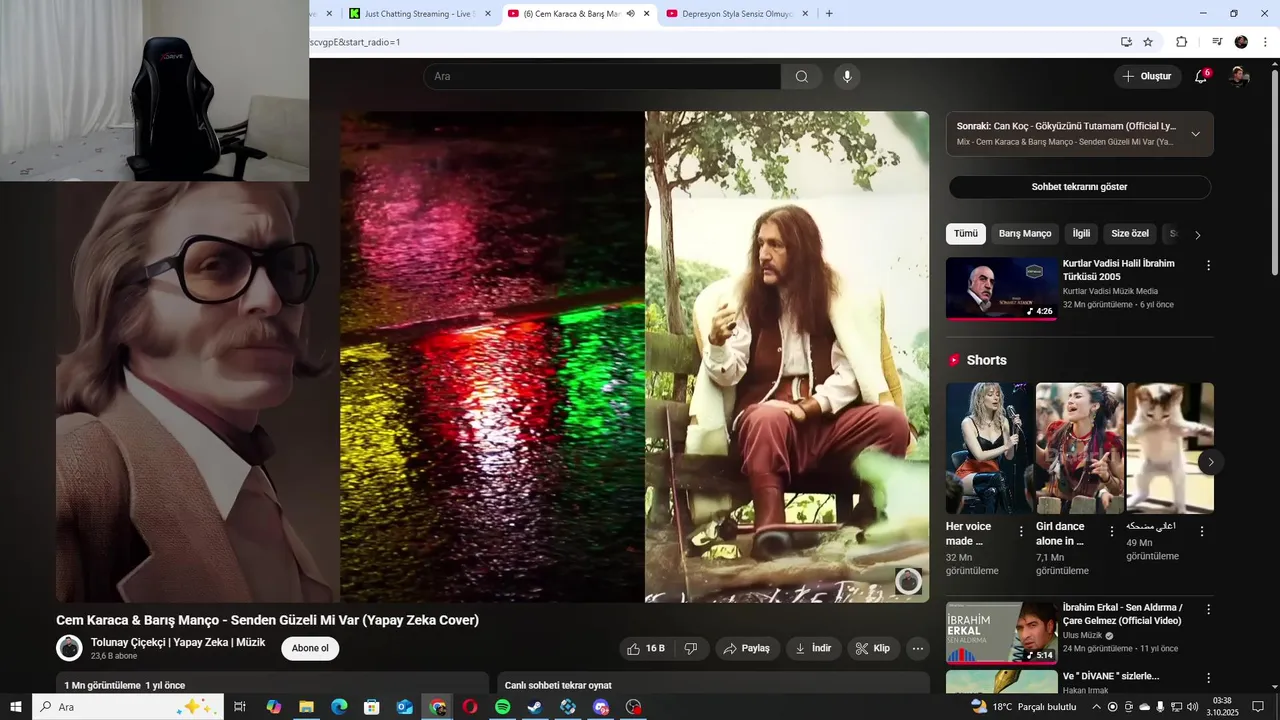
Task: Click the YouTube search input field
Action: tap(602, 77)
